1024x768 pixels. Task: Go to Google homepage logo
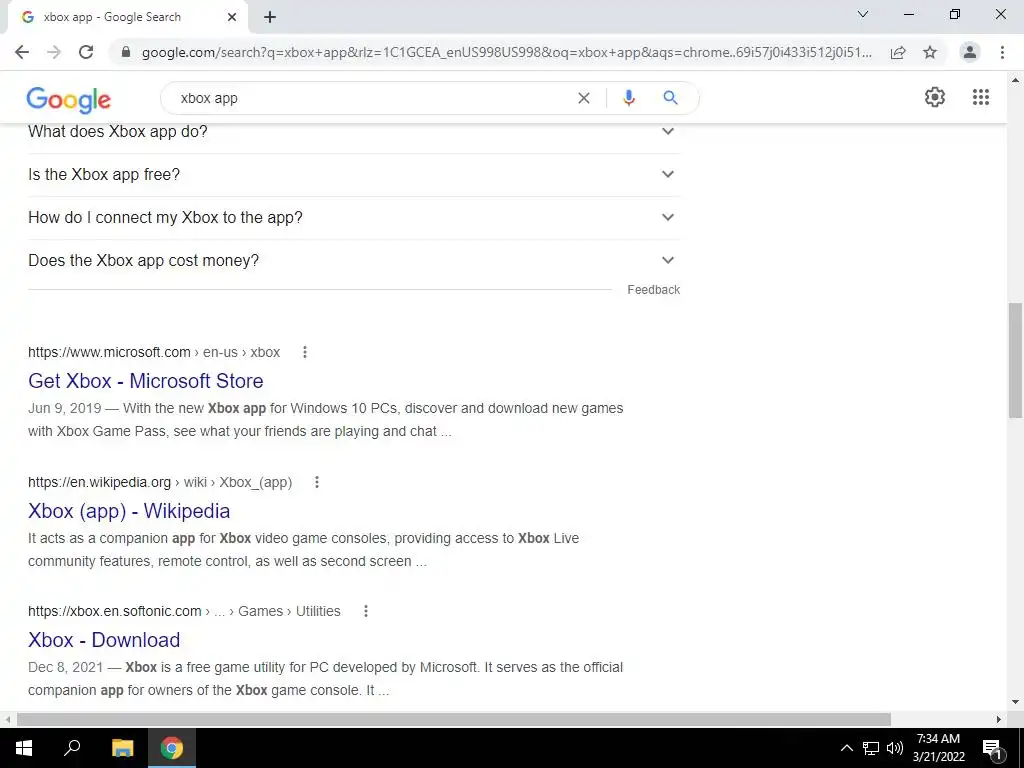(69, 99)
